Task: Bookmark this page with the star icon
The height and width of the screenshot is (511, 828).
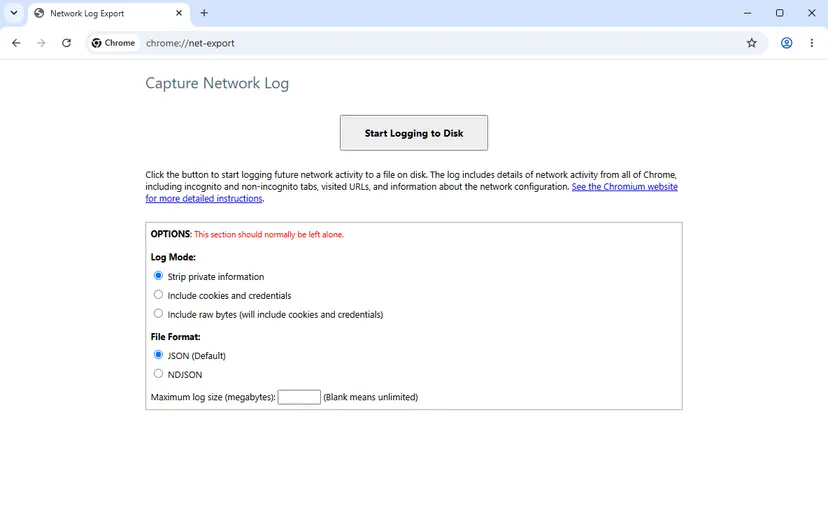Action: point(751,43)
